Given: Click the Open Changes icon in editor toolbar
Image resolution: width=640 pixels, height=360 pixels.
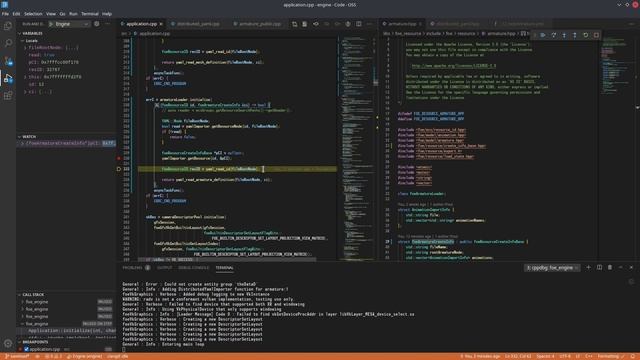Looking at the screenshot, I should (x=295, y=24).
